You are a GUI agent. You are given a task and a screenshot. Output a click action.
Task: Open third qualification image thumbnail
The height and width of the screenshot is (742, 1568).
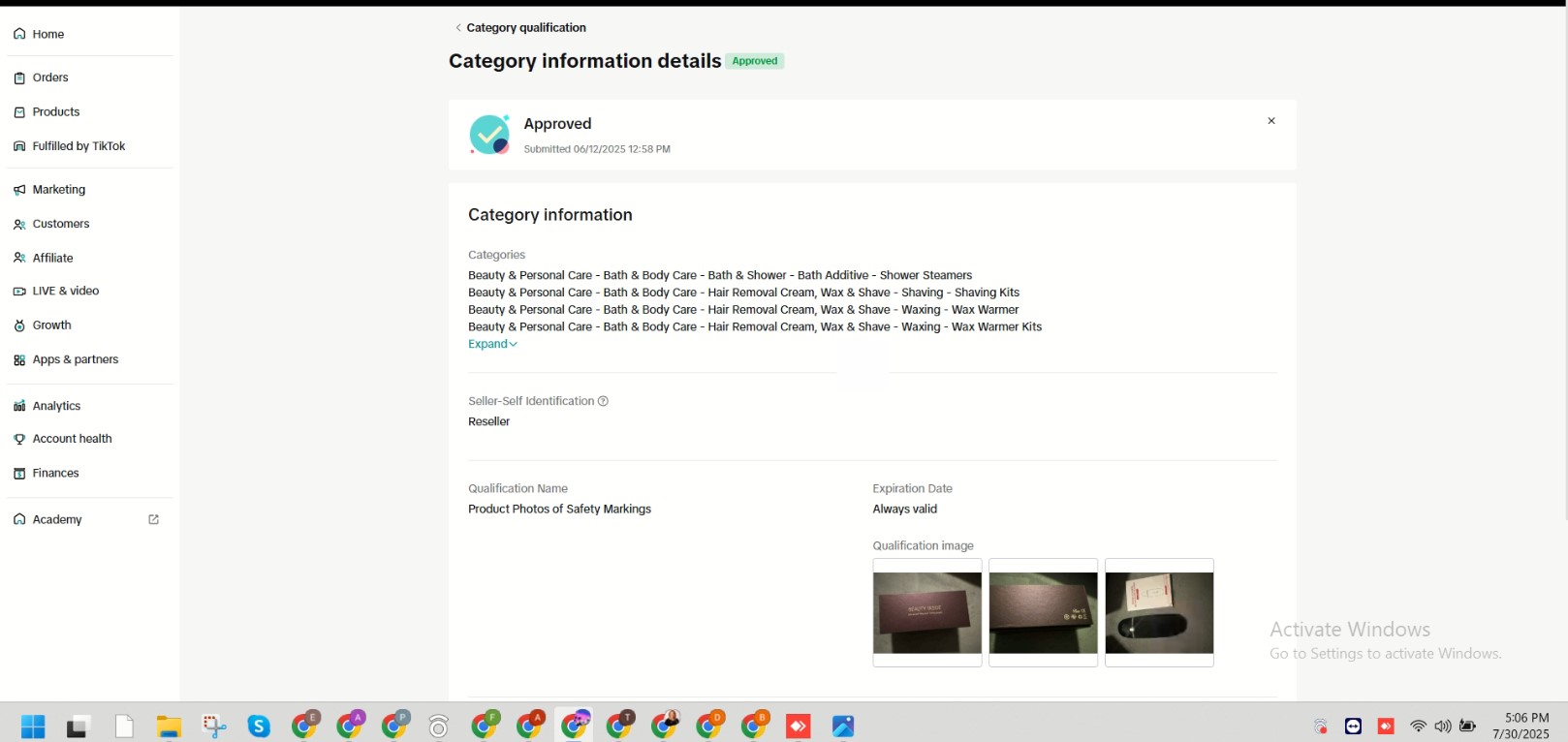tap(1159, 612)
